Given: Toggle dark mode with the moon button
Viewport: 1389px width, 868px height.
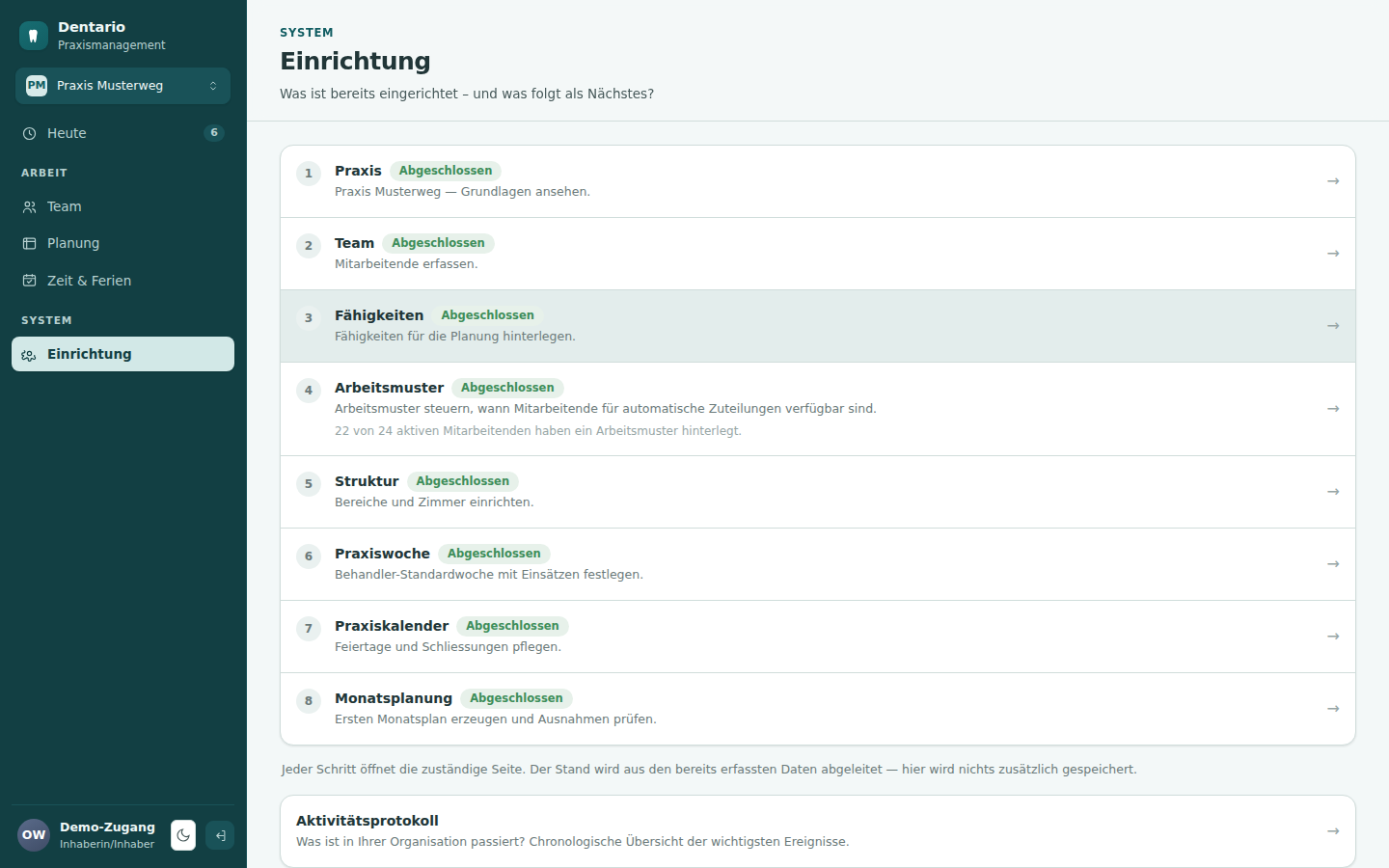Looking at the screenshot, I should (x=183, y=835).
